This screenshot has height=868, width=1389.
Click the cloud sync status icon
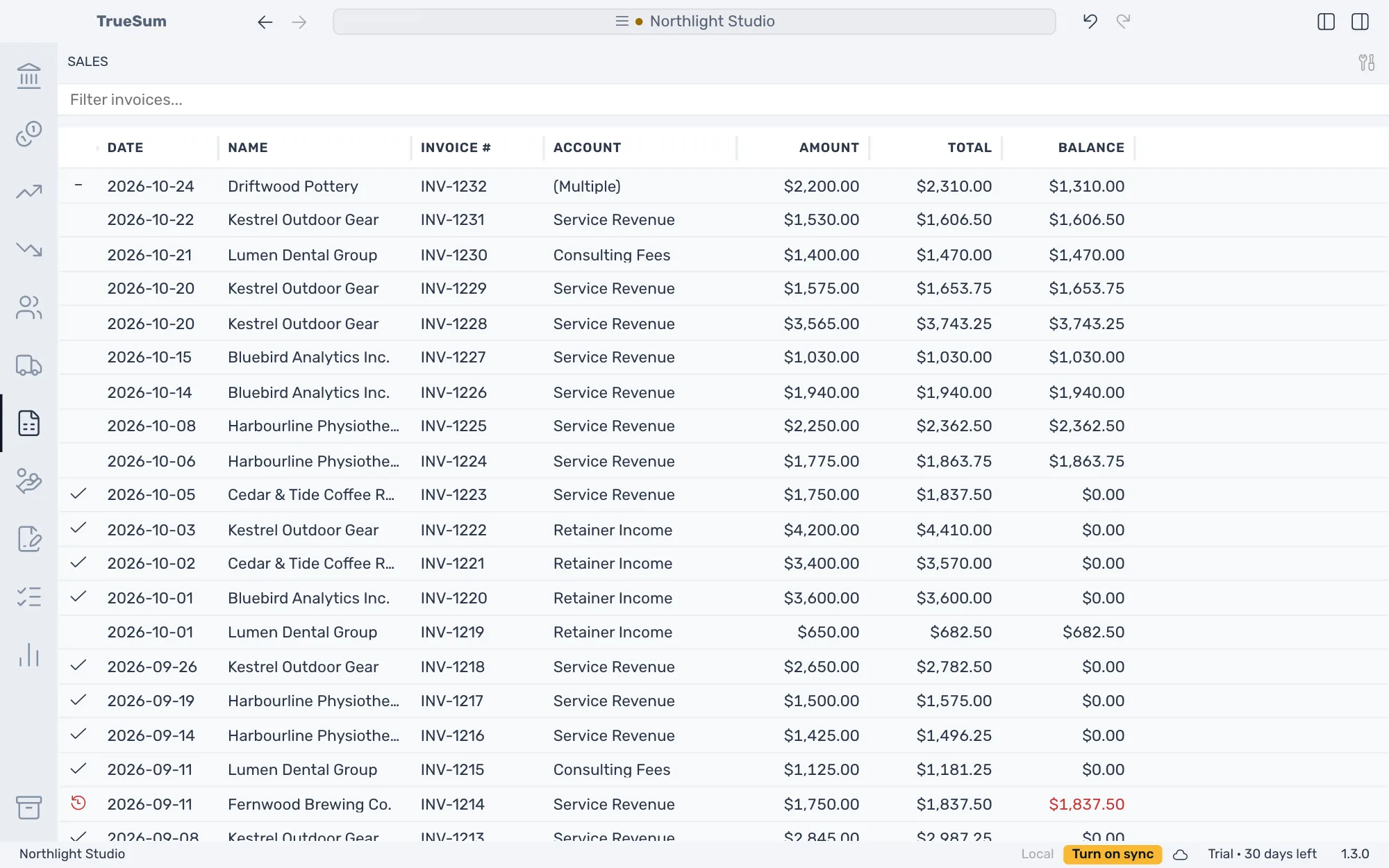pyautogui.click(x=1180, y=855)
